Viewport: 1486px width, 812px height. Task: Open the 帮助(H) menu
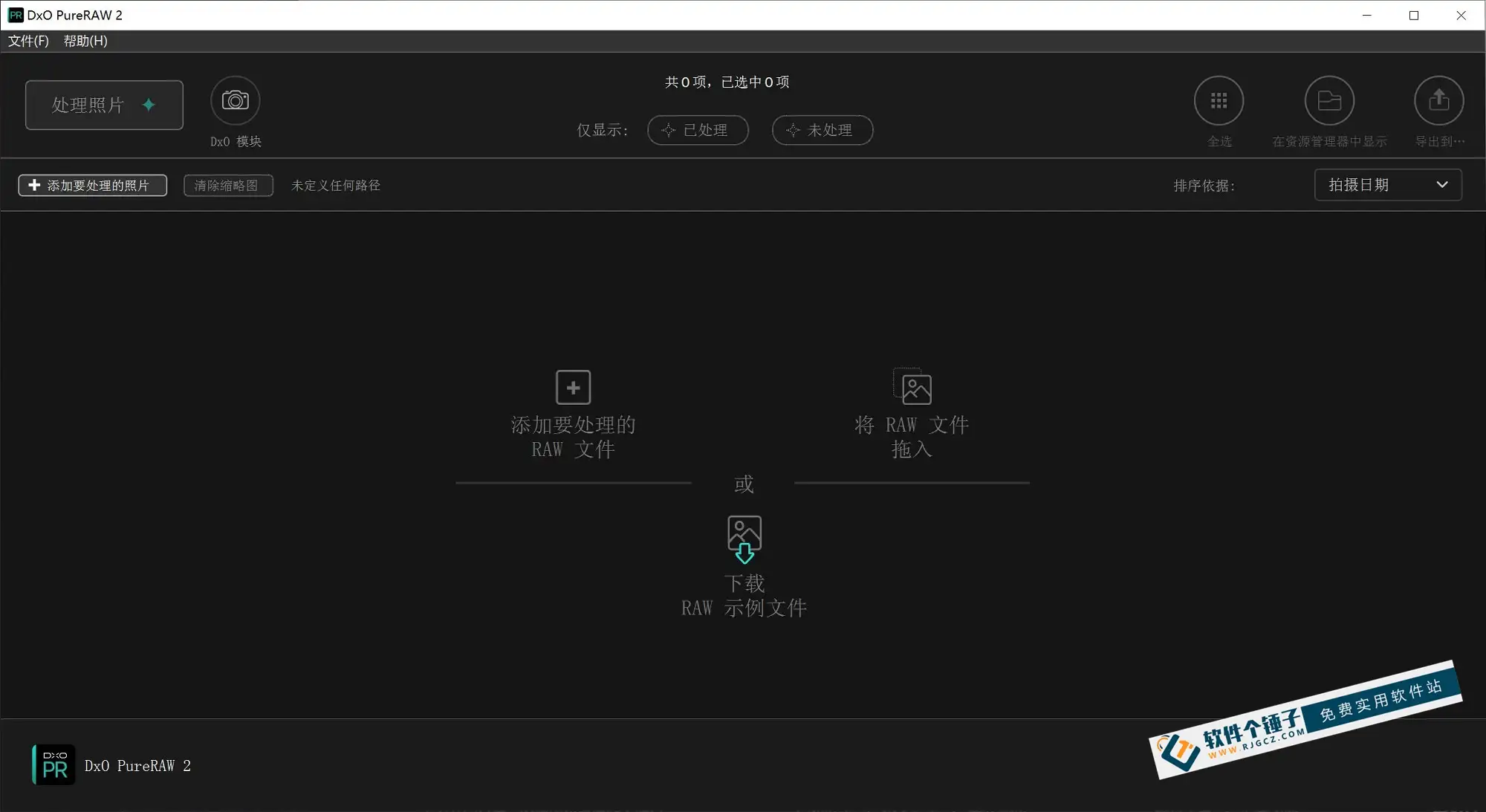(85, 41)
